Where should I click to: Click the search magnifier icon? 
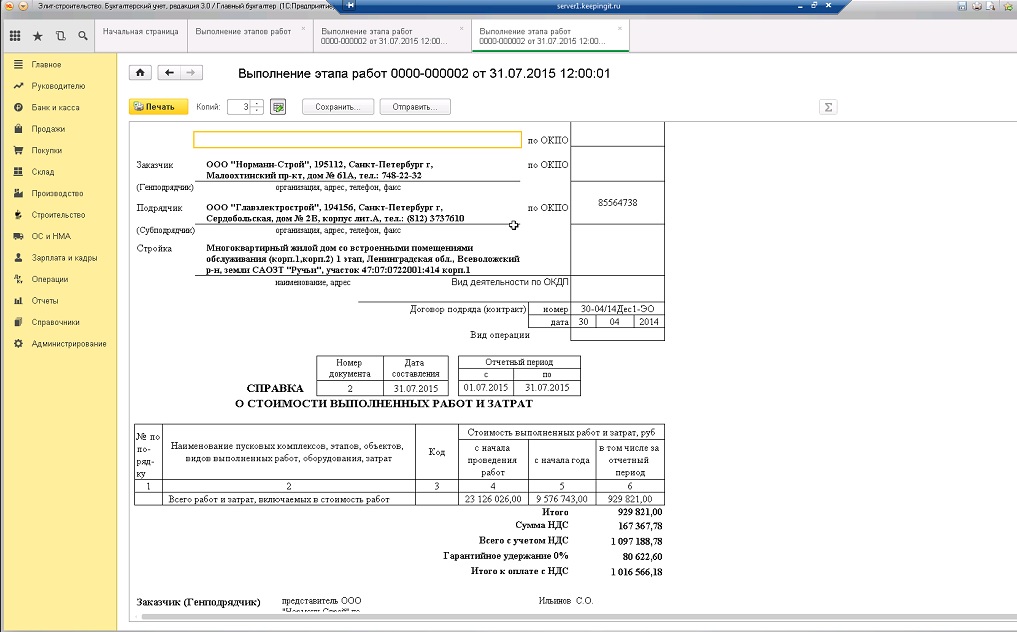(82, 36)
